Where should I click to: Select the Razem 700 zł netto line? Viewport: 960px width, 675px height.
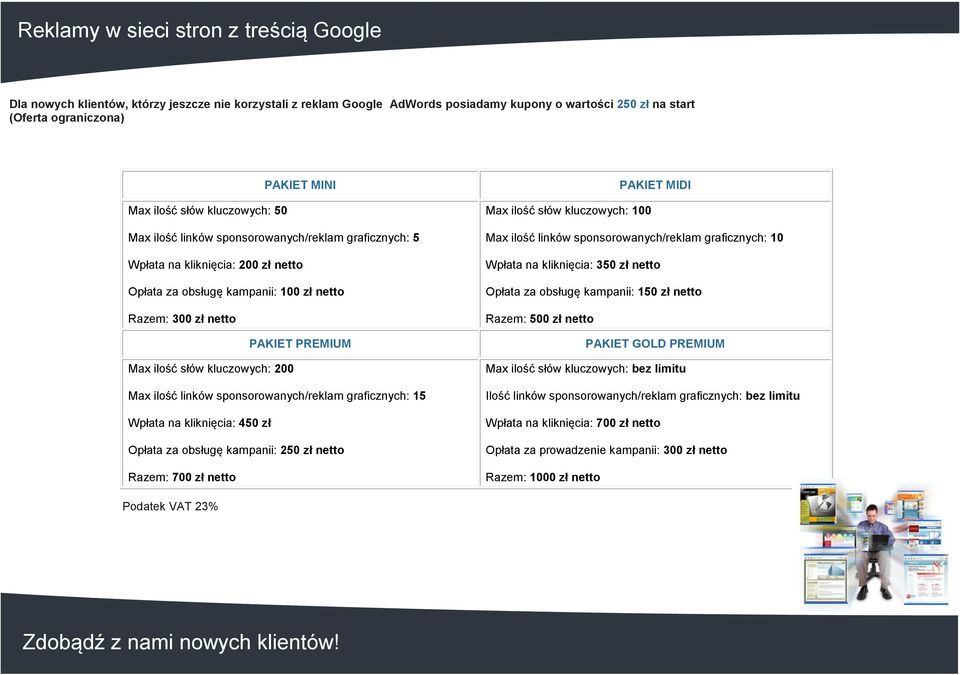[182, 477]
